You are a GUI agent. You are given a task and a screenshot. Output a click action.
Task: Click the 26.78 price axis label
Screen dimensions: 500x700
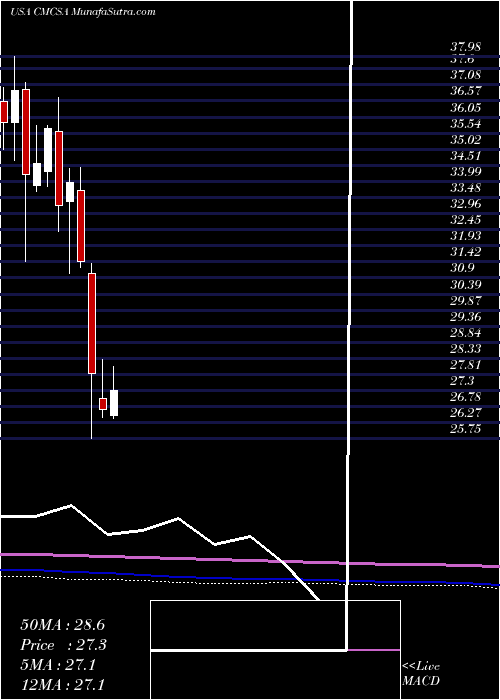[466, 397]
